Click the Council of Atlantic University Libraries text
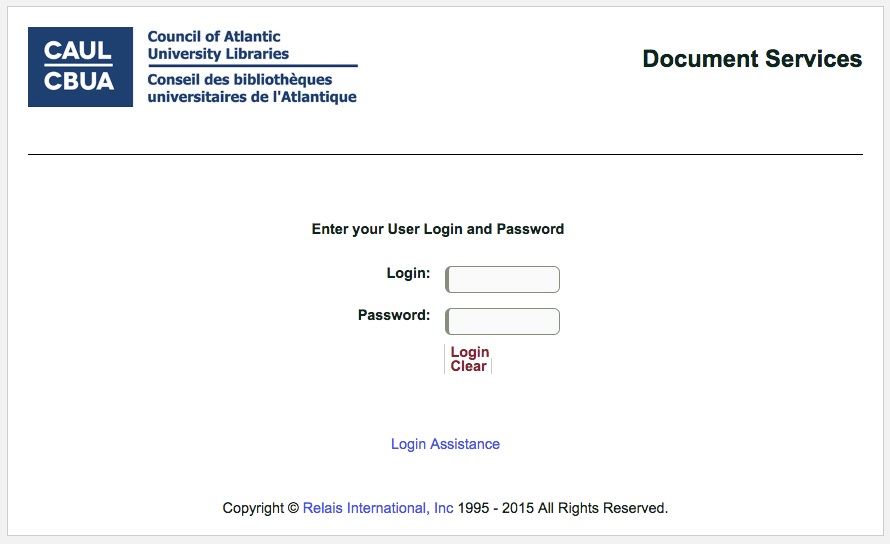This screenshot has width=890, height=544. tap(218, 45)
